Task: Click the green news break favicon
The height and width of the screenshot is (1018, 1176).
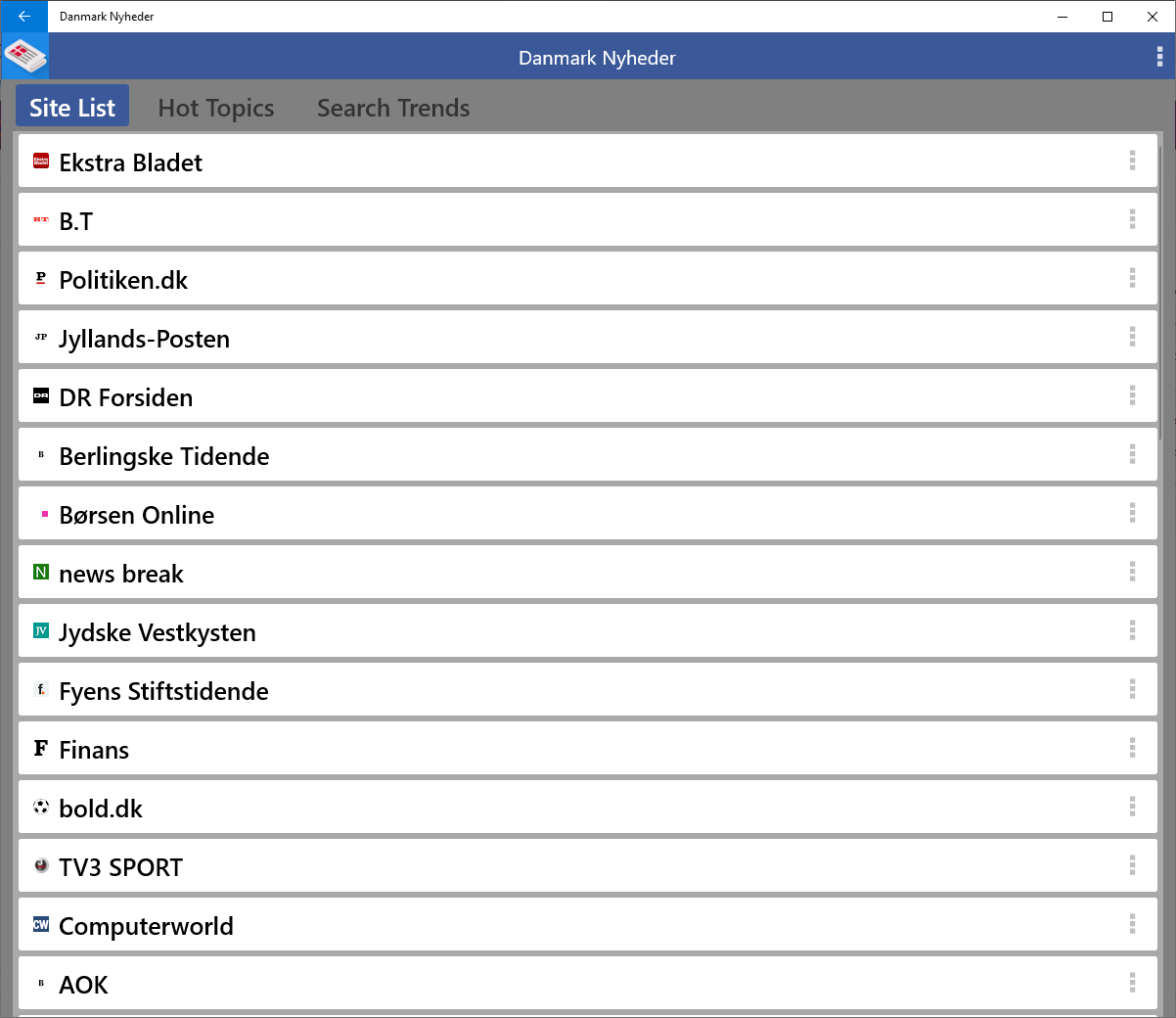Action: [x=41, y=572]
